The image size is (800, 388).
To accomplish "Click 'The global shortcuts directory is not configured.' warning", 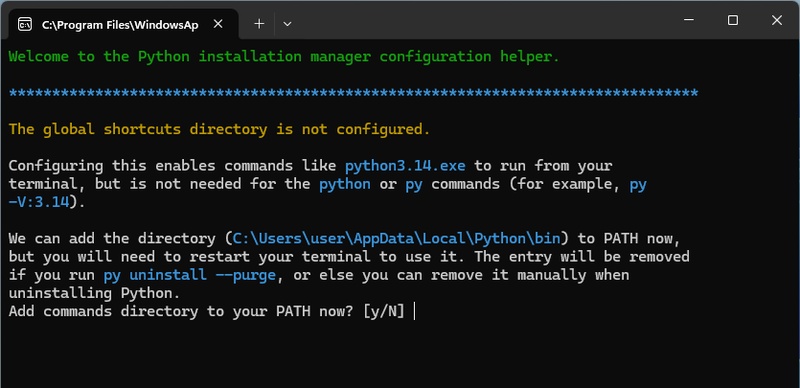I will coord(219,129).
